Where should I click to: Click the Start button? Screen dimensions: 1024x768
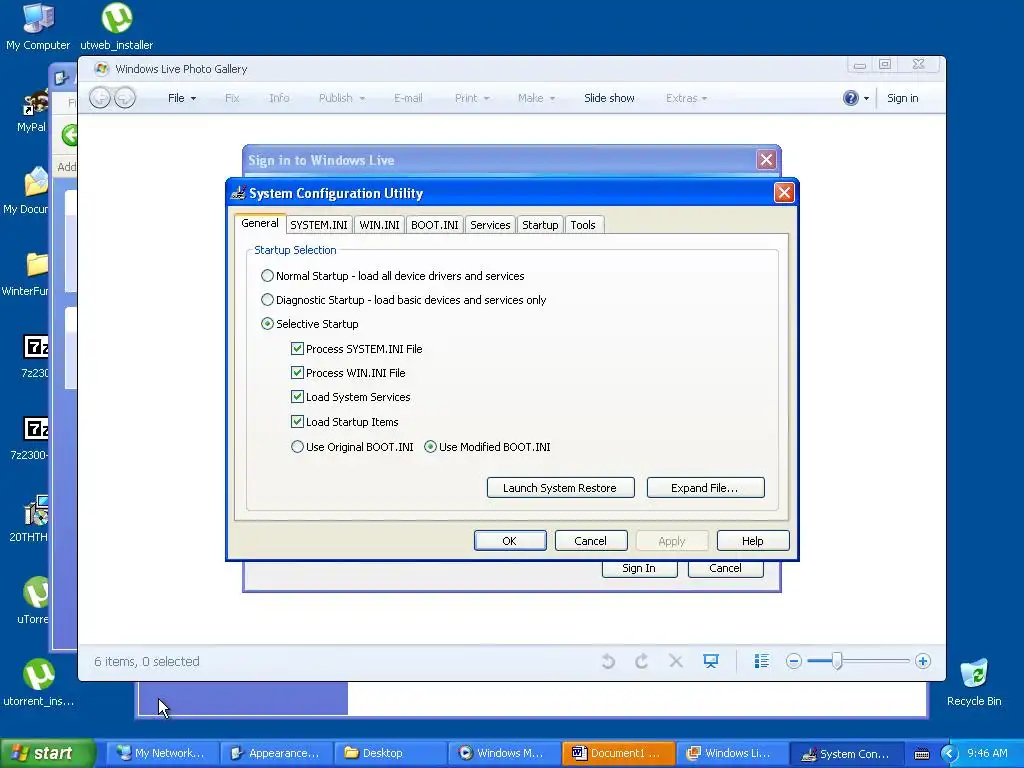click(47, 753)
